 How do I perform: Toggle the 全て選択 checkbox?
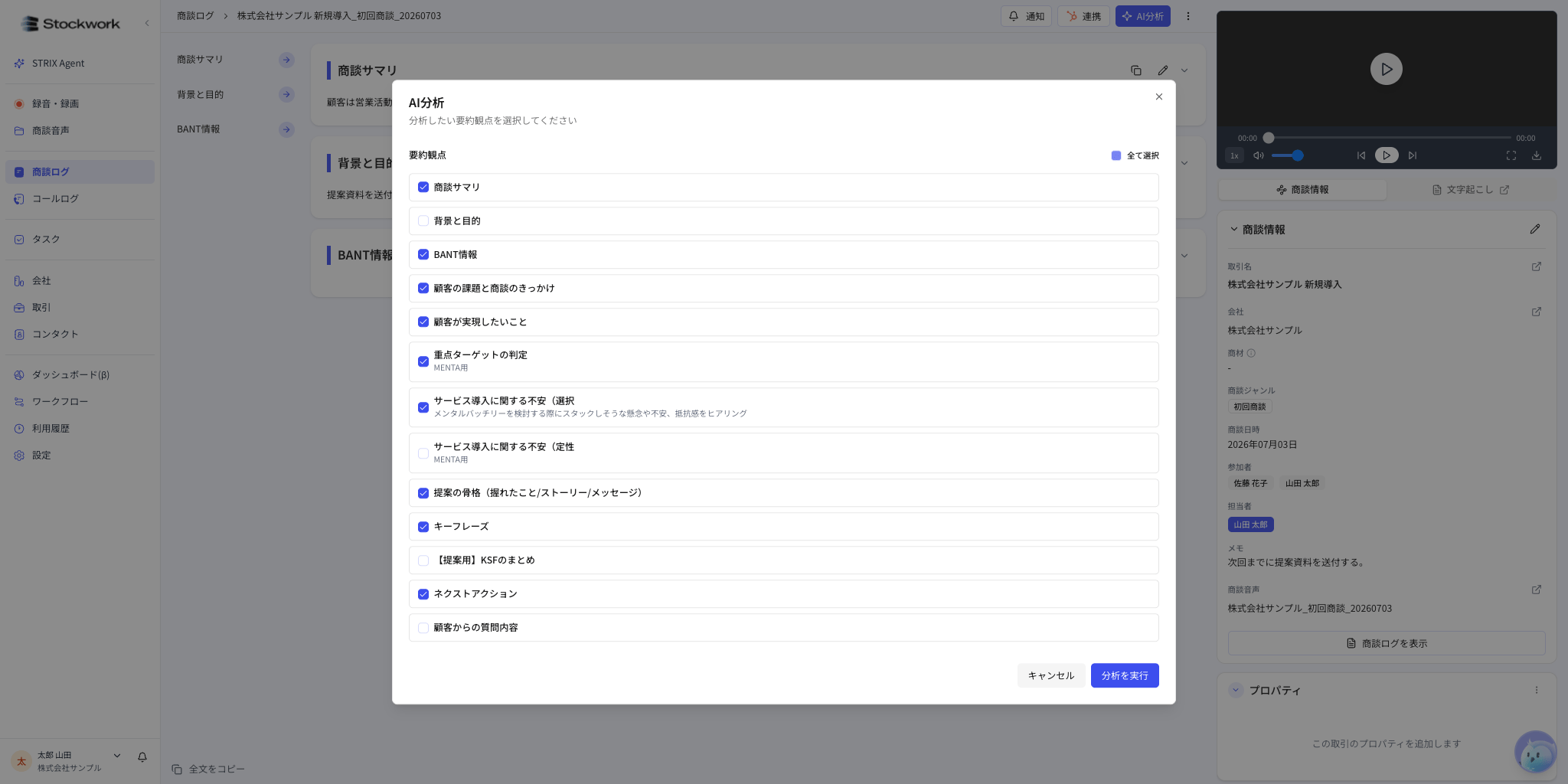click(1116, 155)
